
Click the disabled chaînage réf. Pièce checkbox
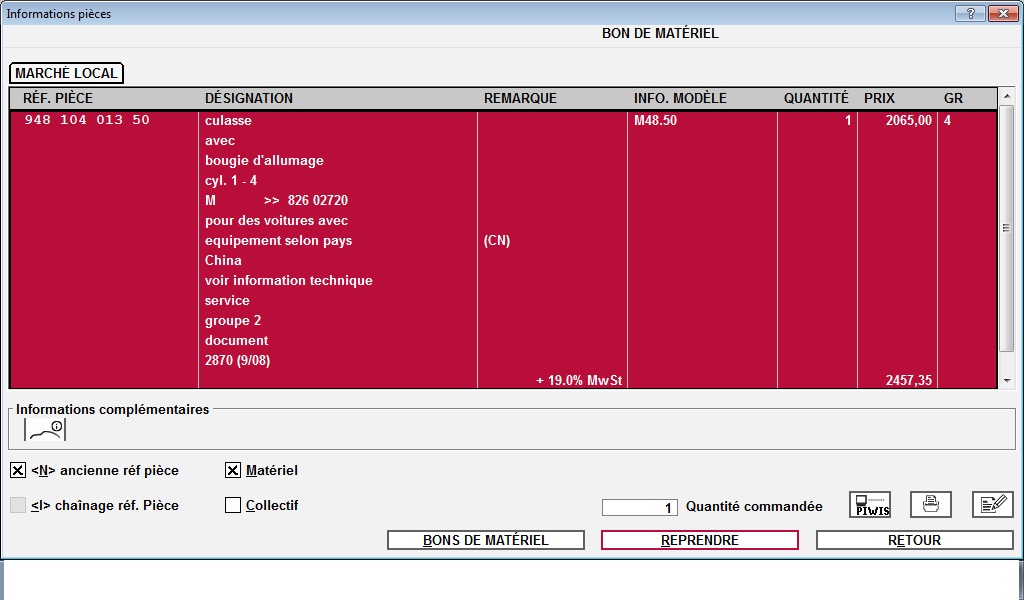tap(18, 505)
